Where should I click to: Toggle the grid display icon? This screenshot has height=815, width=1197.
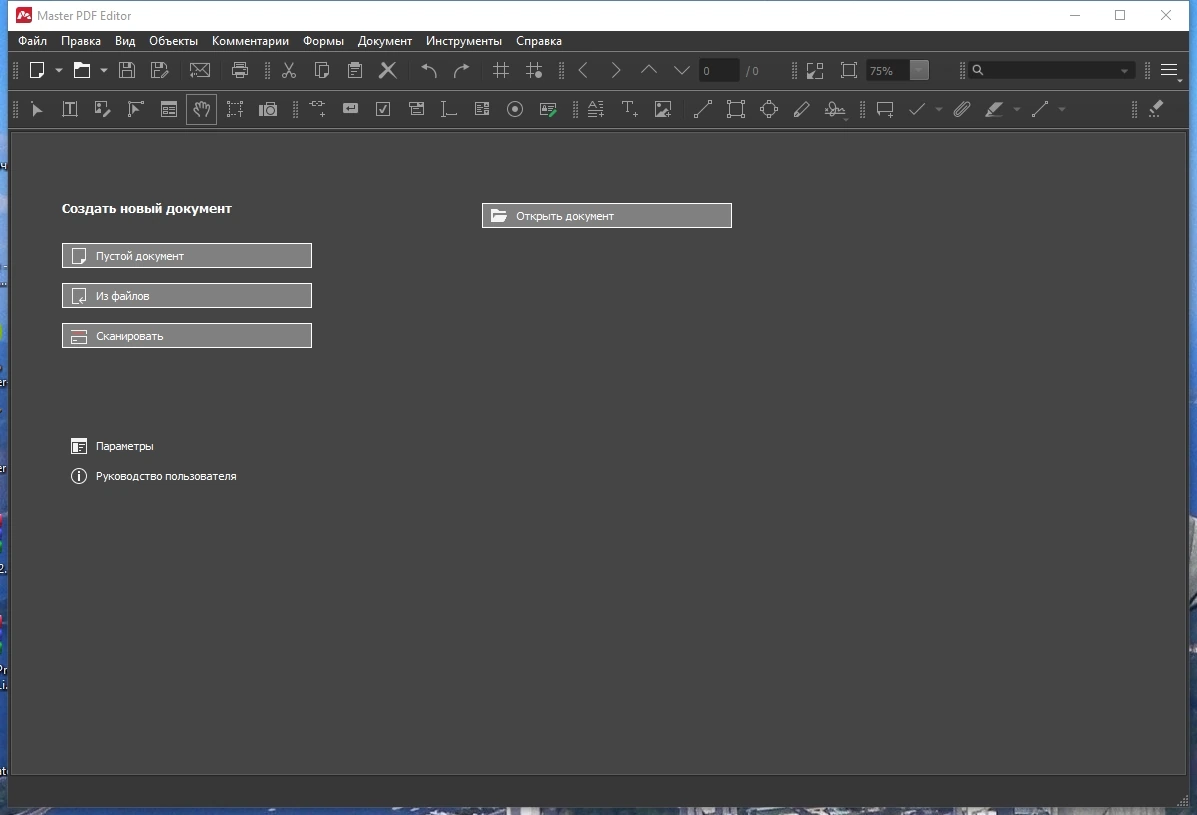(x=501, y=70)
